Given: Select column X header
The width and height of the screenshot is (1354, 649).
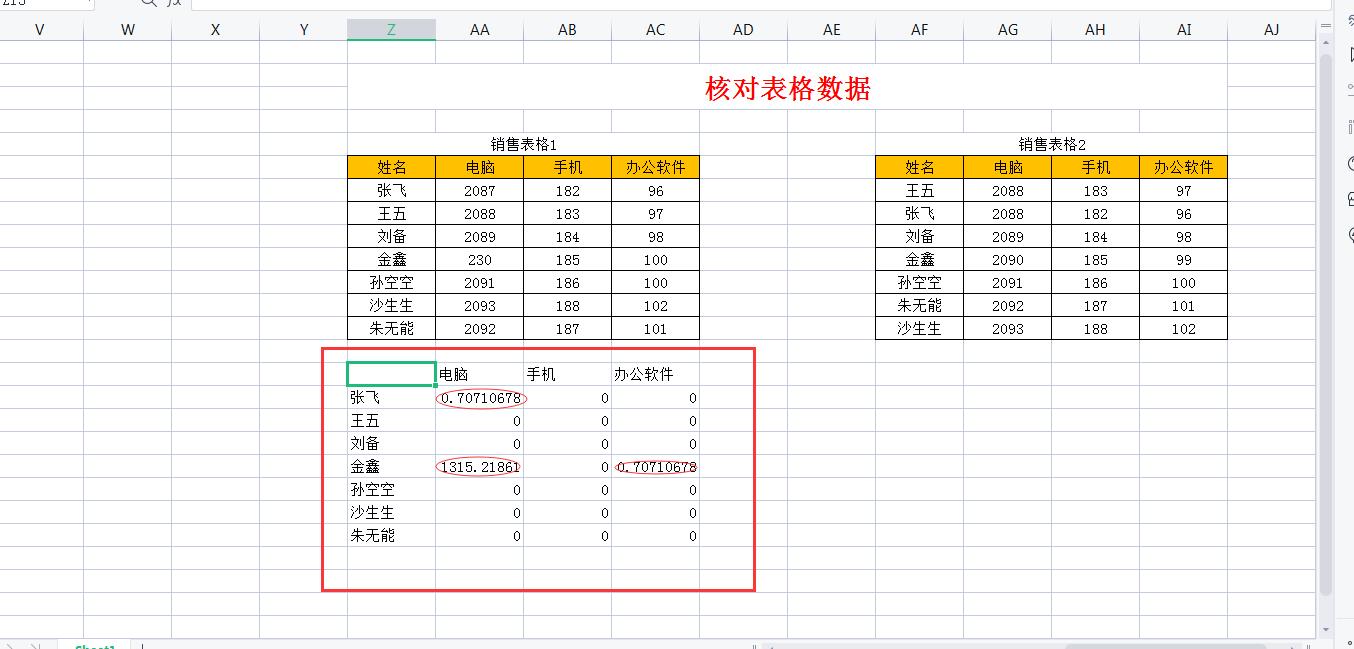Looking at the screenshot, I should click(216, 30).
